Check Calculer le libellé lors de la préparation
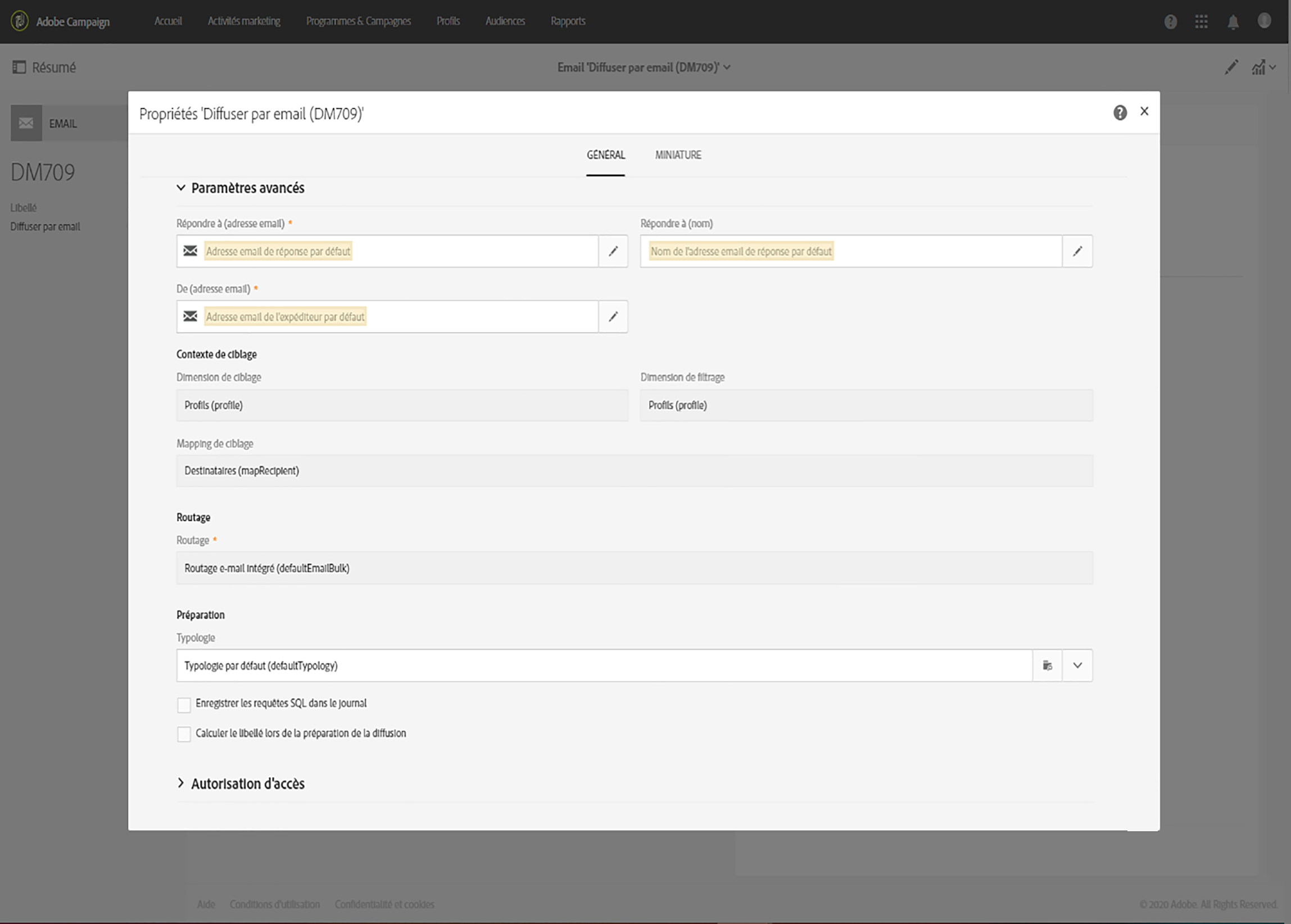 tap(184, 735)
